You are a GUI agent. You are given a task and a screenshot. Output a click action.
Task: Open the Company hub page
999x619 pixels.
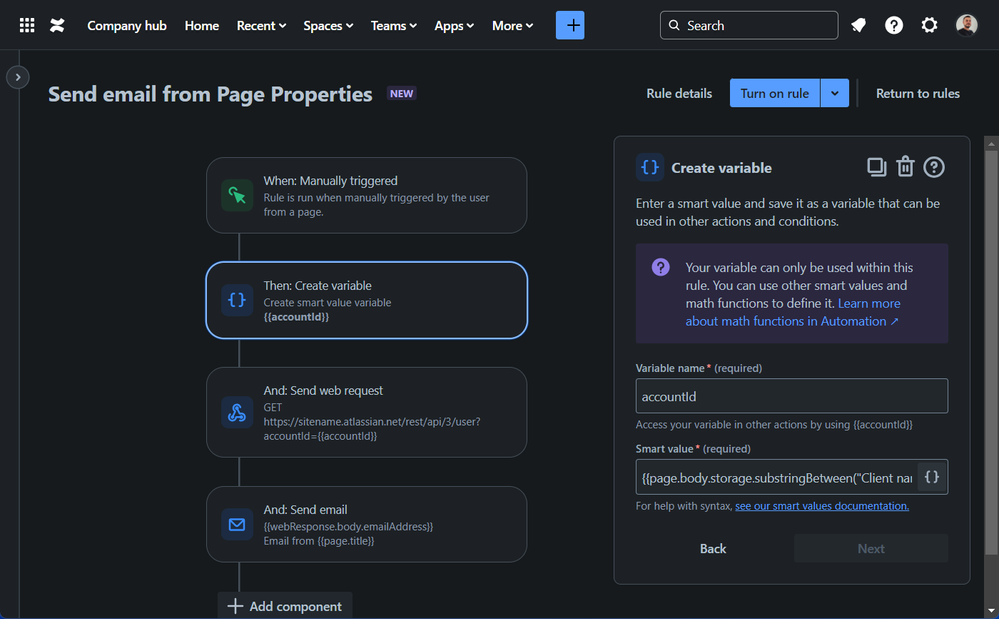click(127, 25)
